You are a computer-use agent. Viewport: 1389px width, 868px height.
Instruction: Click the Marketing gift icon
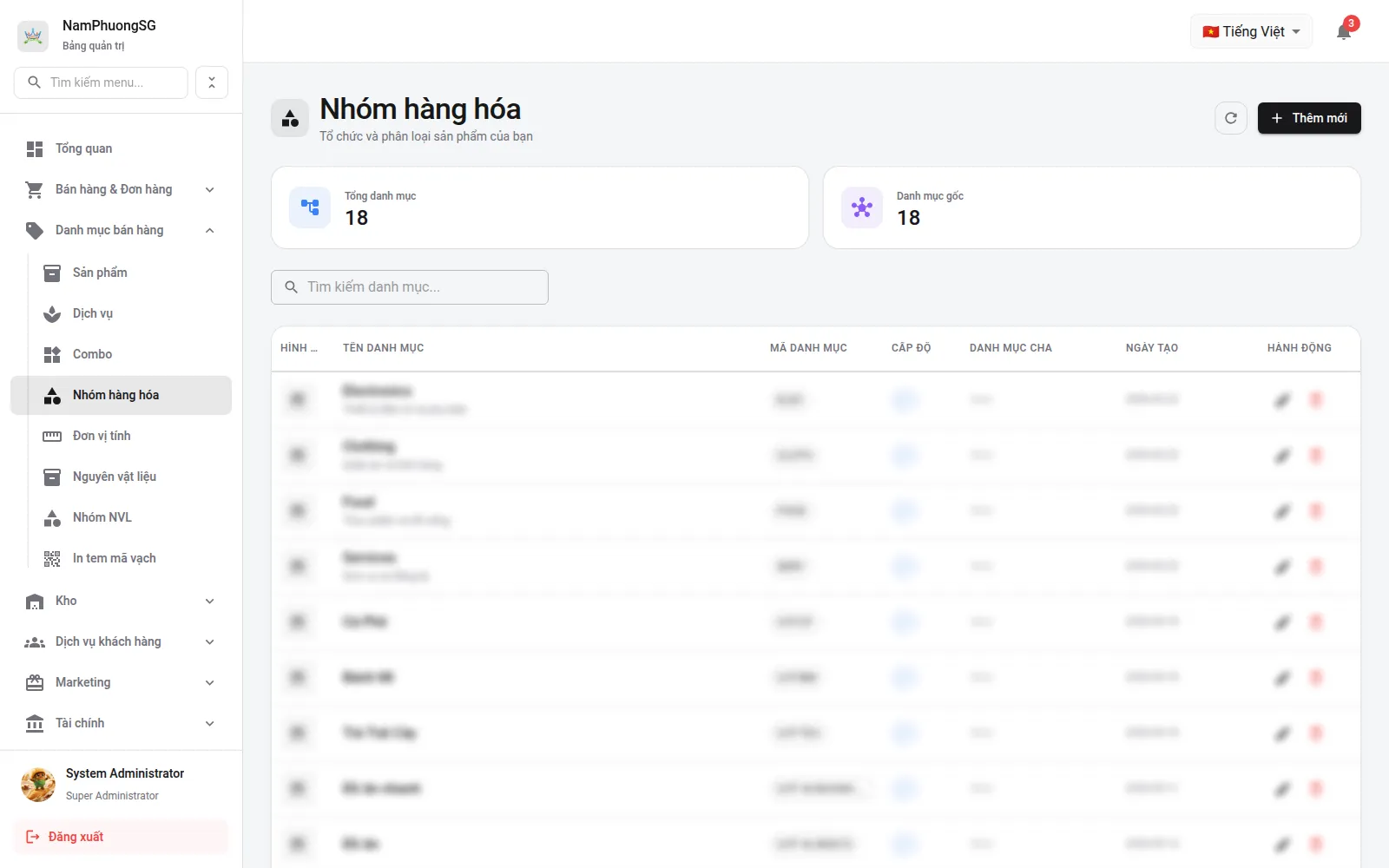[35, 683]
